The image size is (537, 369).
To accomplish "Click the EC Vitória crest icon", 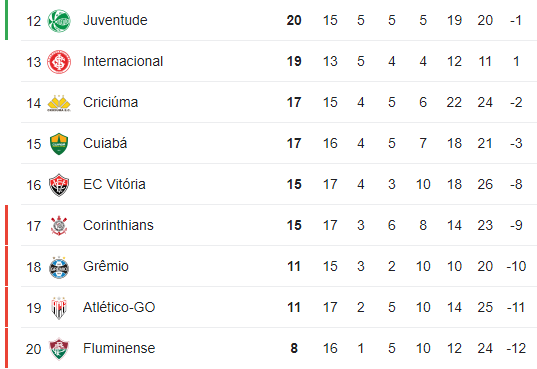I will 59,185.
